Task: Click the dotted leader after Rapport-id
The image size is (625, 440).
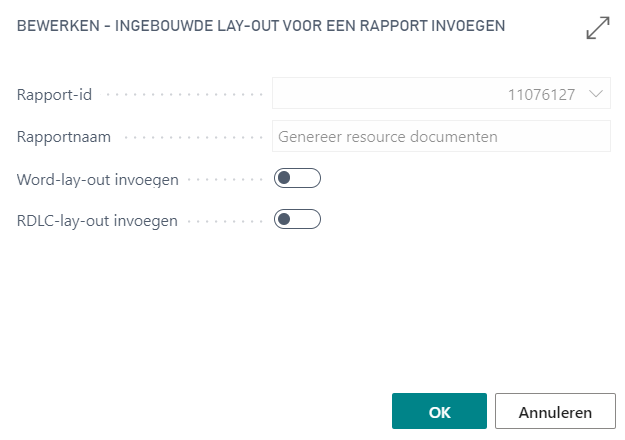Action: pyautogui.click(x=180, y=95)
